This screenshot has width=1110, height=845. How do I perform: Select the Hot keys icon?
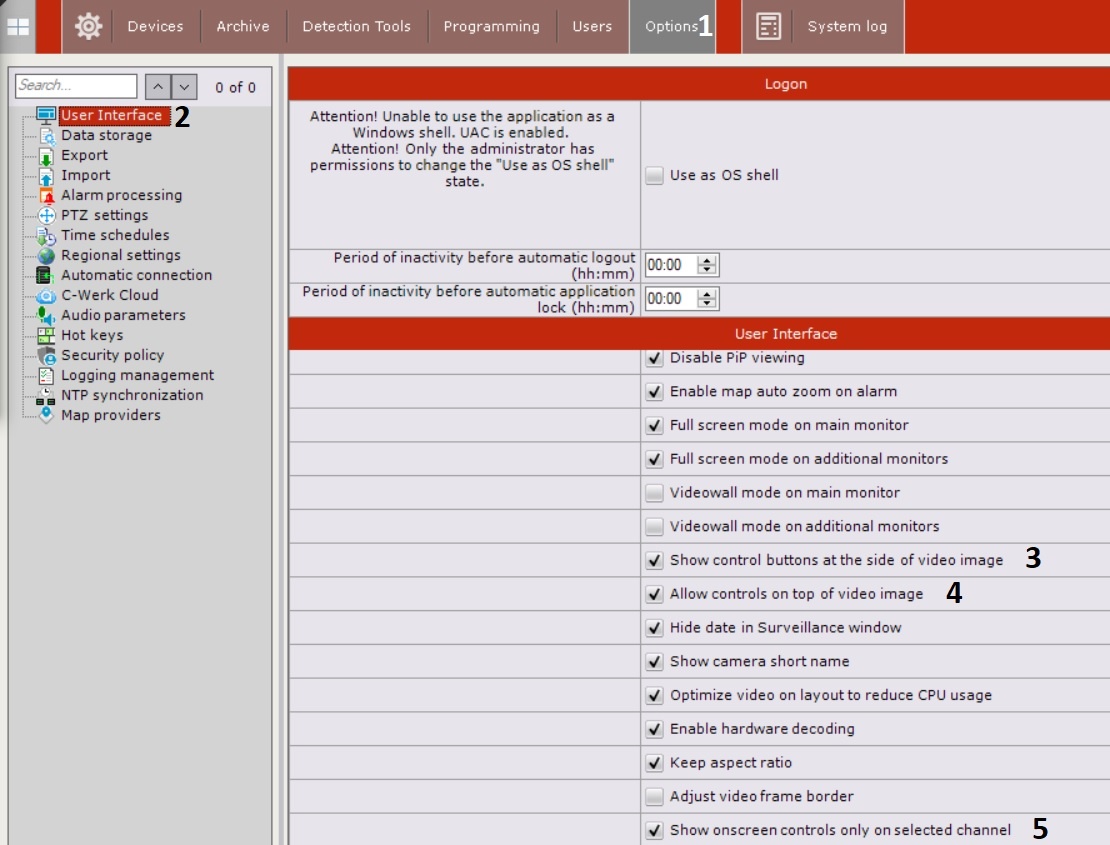click(x=46, y=336)
